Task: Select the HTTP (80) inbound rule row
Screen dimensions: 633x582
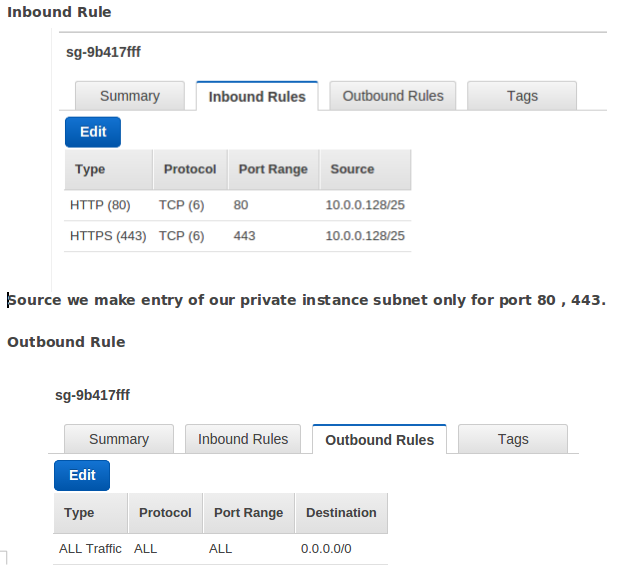Action: [x=238, y=205]
